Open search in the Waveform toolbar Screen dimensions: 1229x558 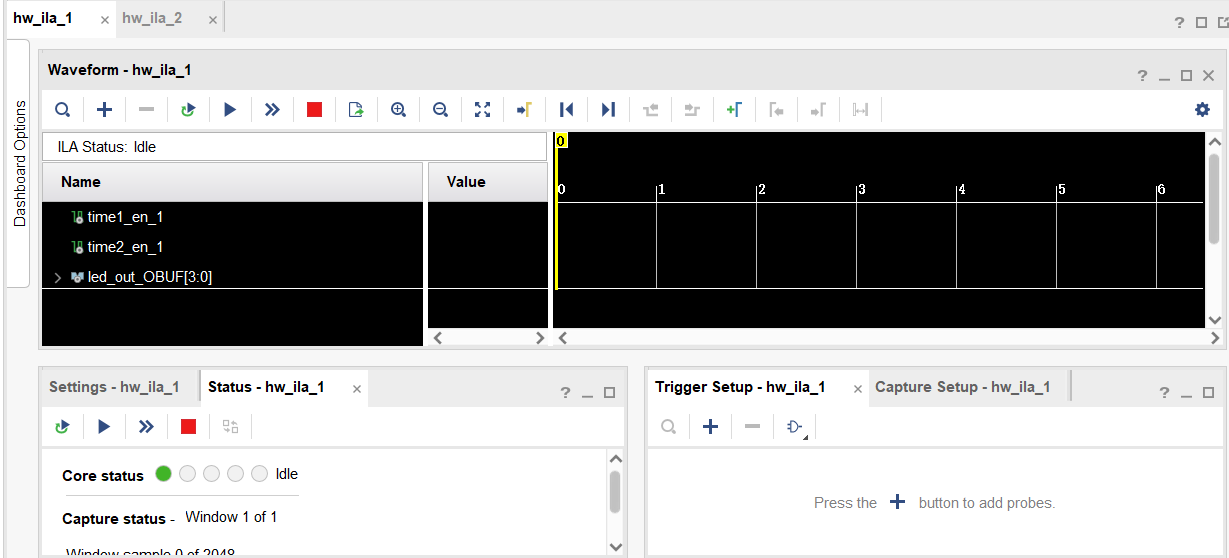coord(62,110)
